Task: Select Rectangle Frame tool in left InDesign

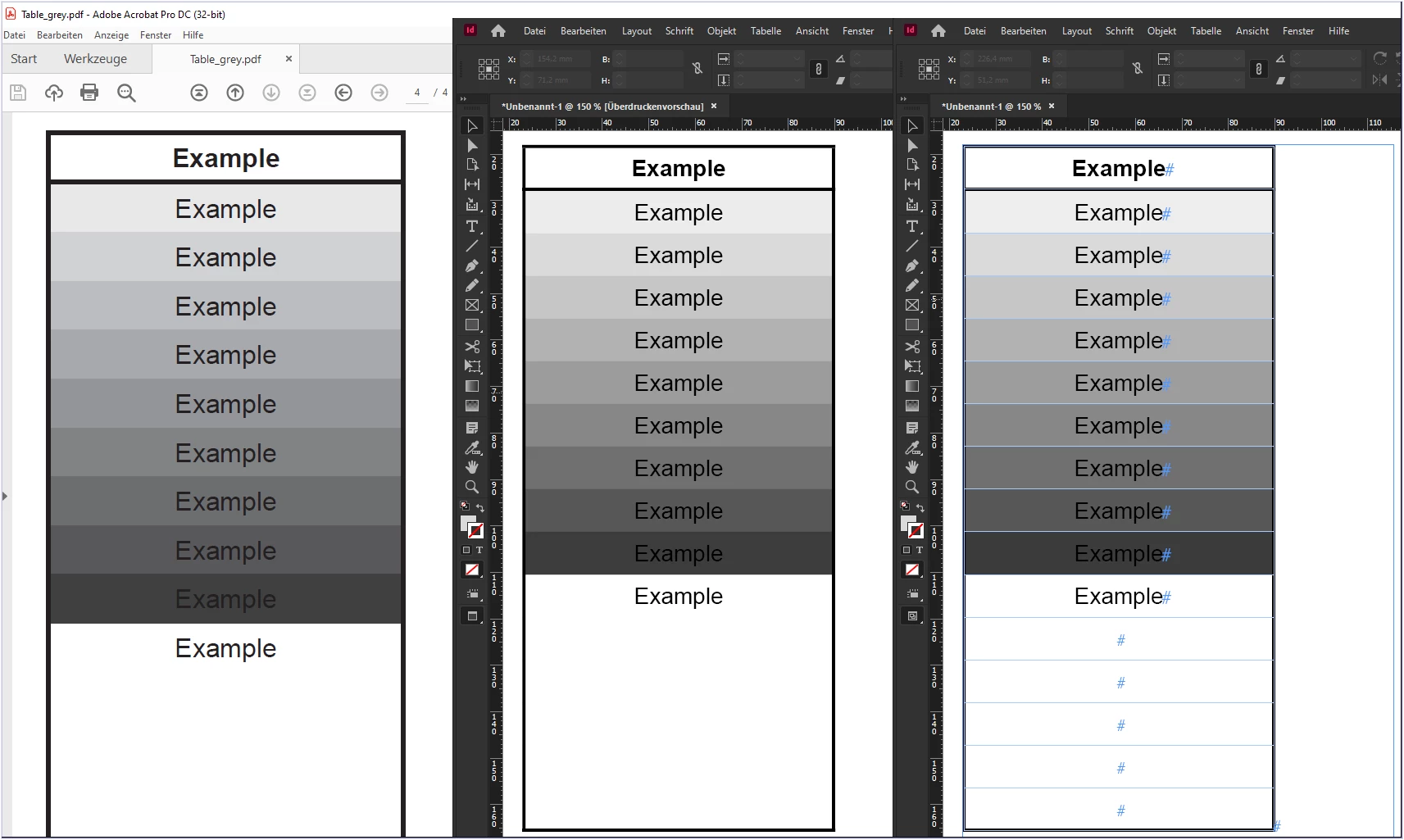Action: pos(472,305)
